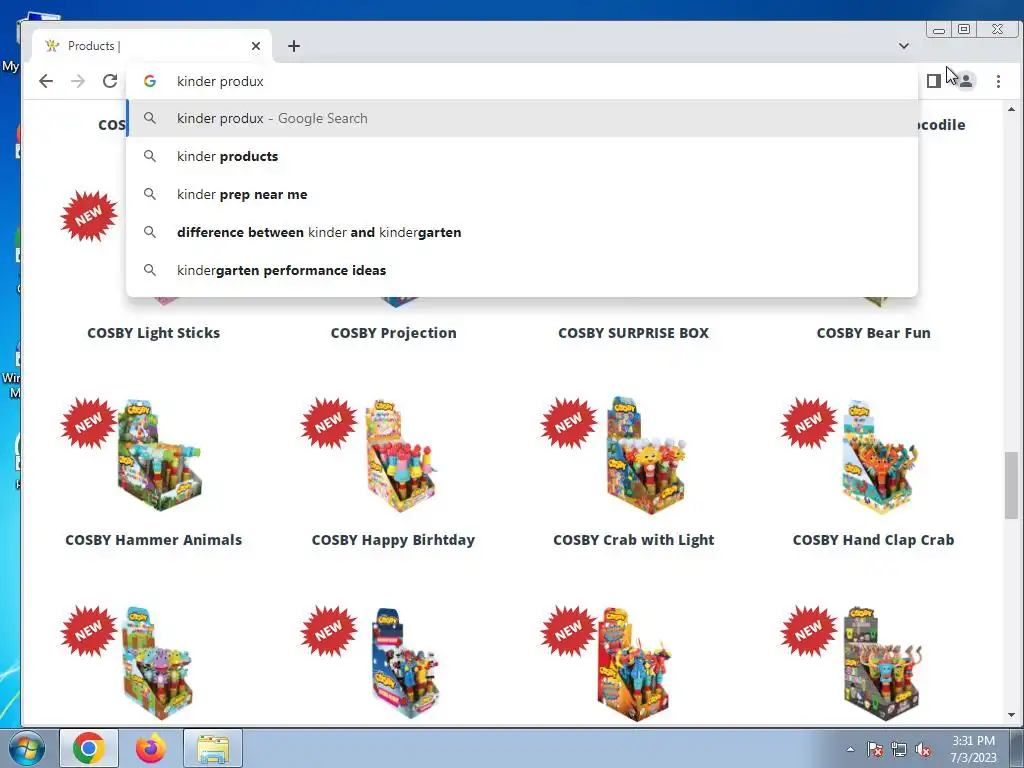This screenshot has width=1024, height=768.
Task: Click the COSBY Crab with Light image
Action: tap(645, 455)
